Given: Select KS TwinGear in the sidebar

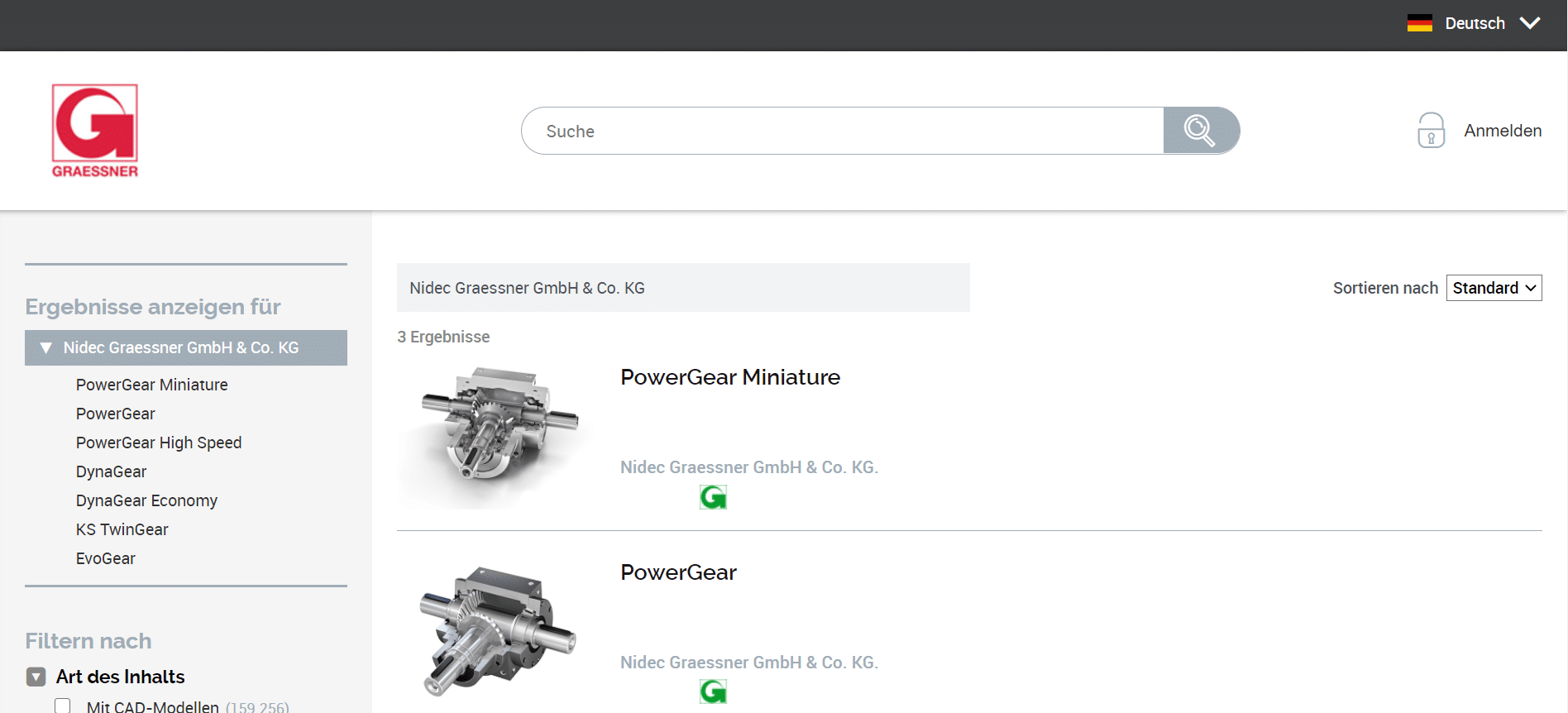Looking at the screenshot, I should (x=122, y=529).
